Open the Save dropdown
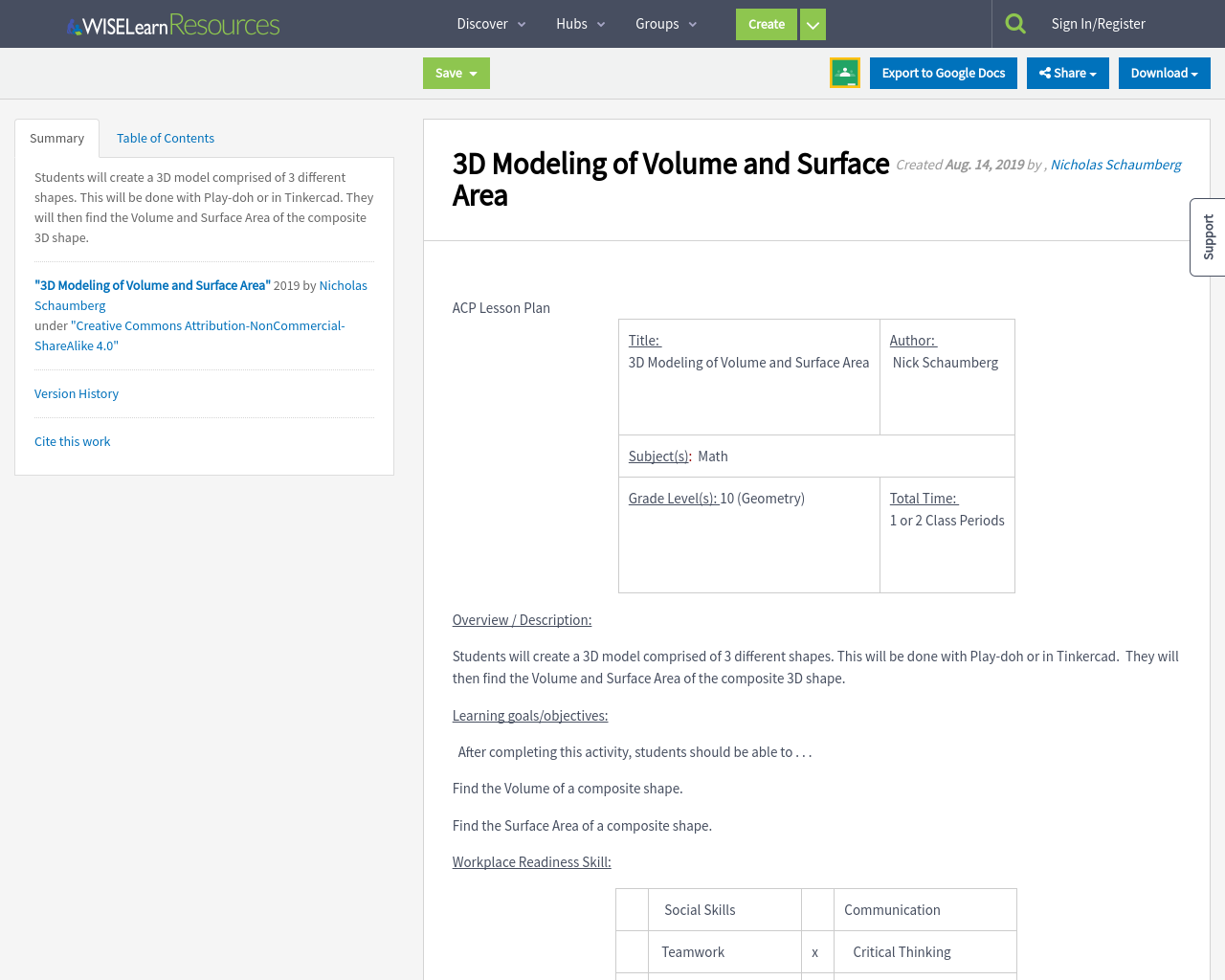The width and height of the screenshot is (1225, 980). coord(456,73)
